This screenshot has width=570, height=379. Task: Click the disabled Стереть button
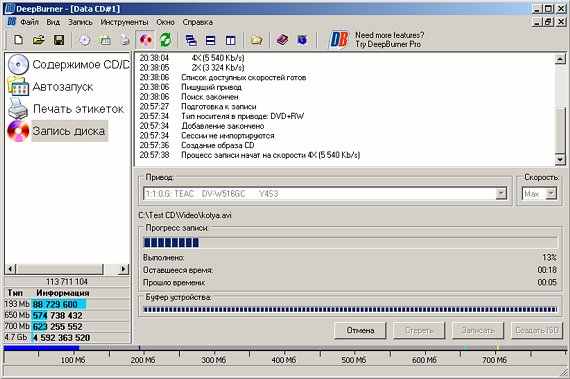pos(419,330)
